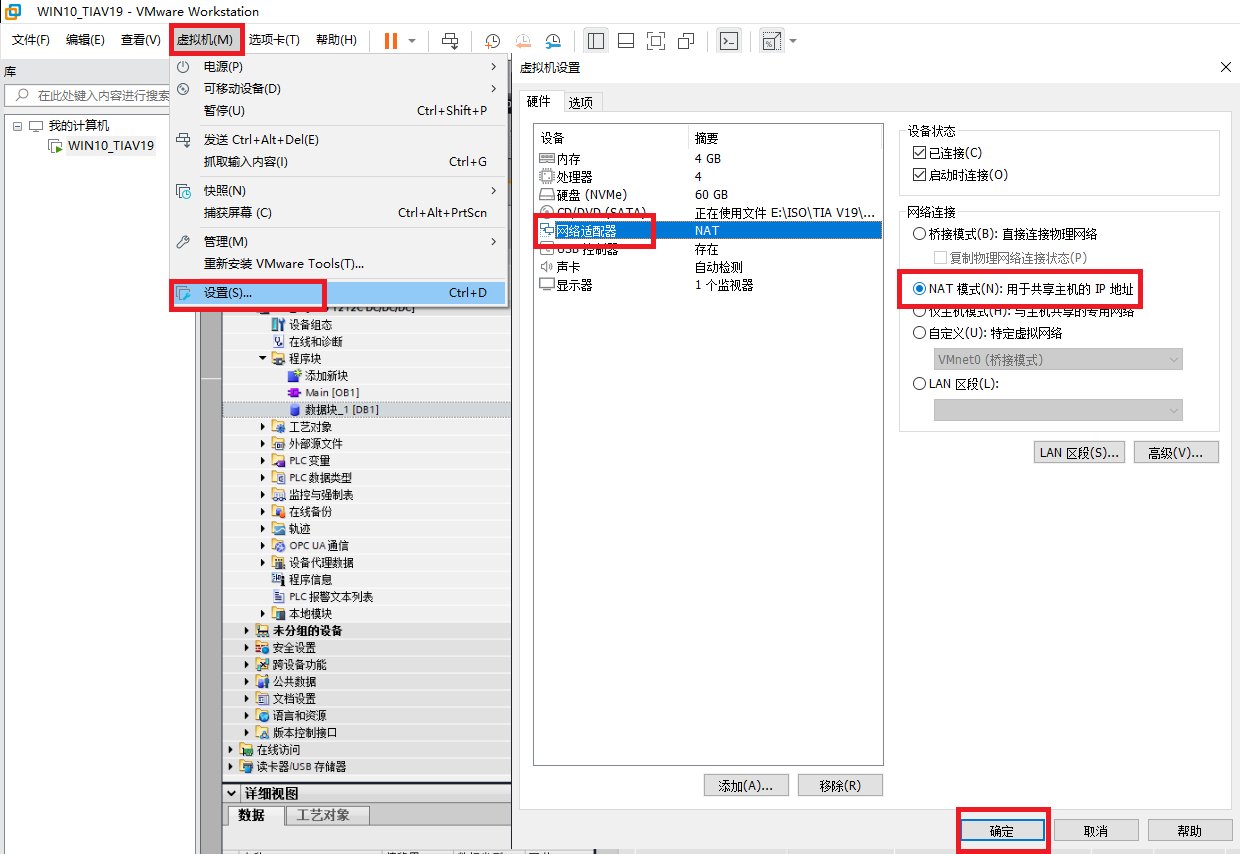
Task: Open the stretch display dropdown arrow
Action: click(x=793, y=41)
